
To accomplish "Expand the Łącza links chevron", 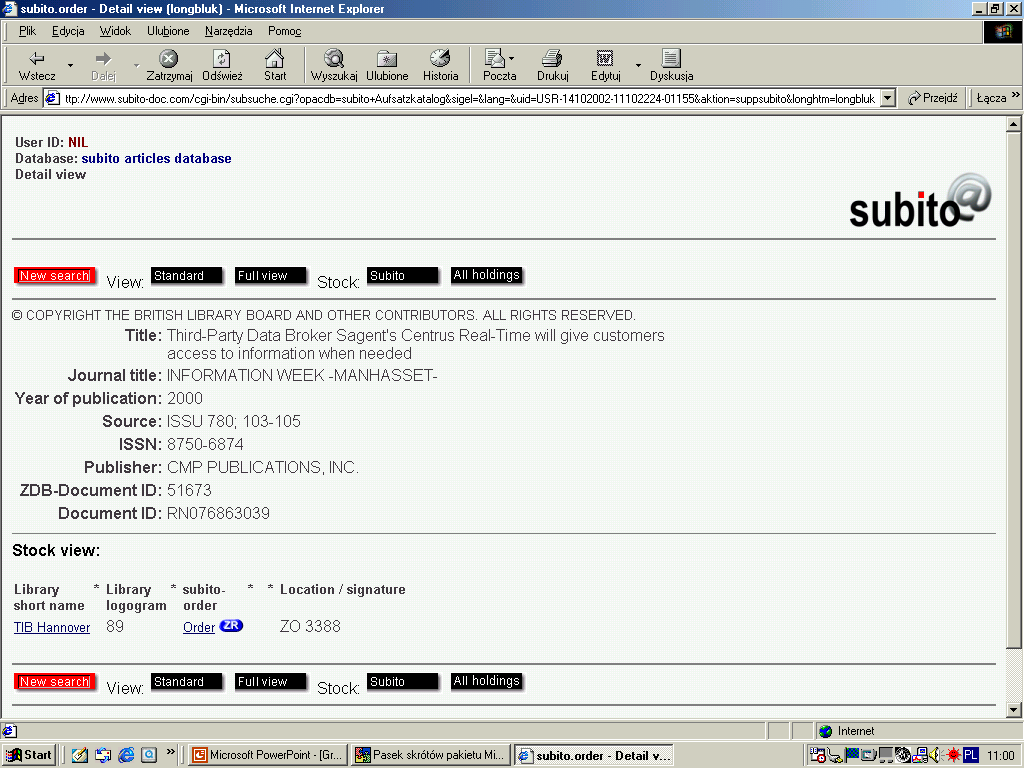I will pos(1016,95).
